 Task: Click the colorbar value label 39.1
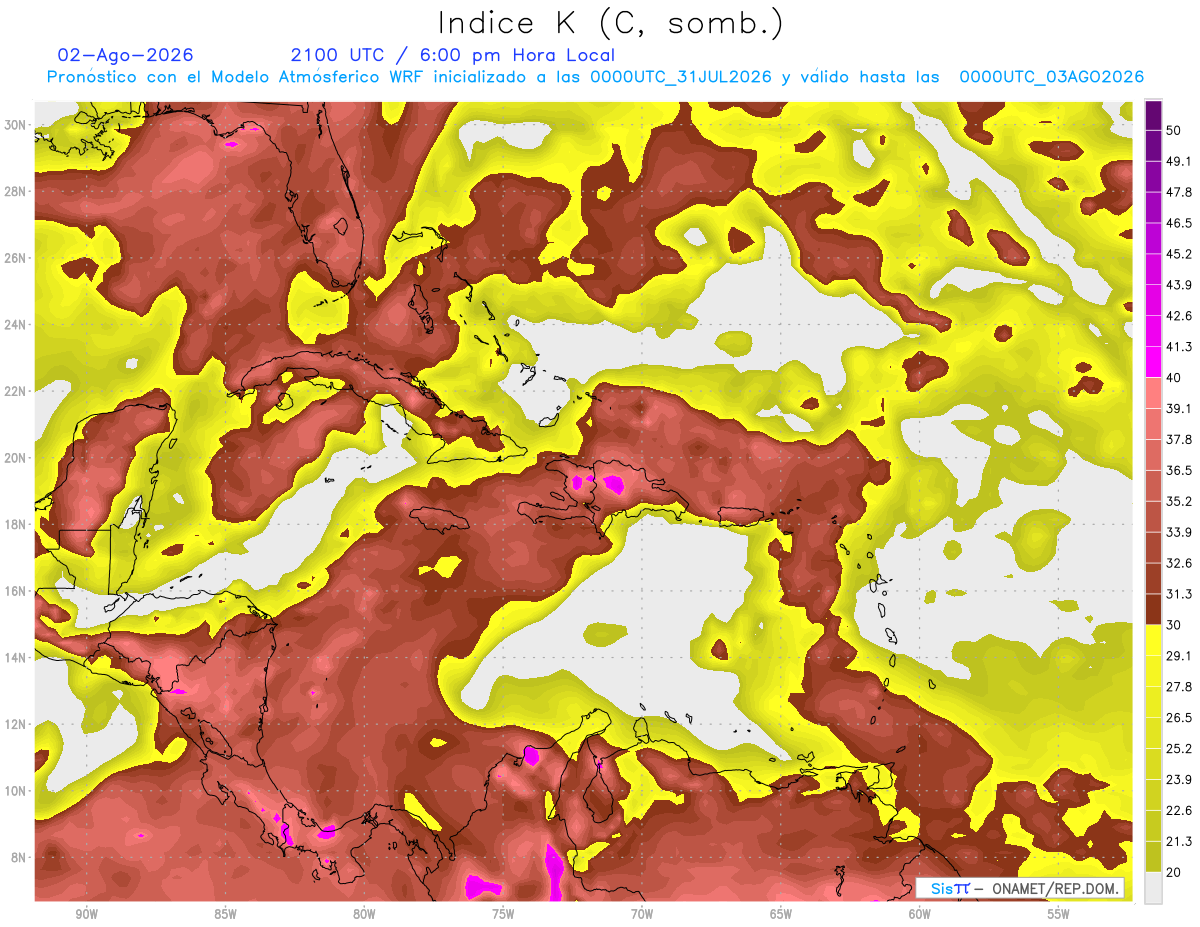(x=1180, y=408)
